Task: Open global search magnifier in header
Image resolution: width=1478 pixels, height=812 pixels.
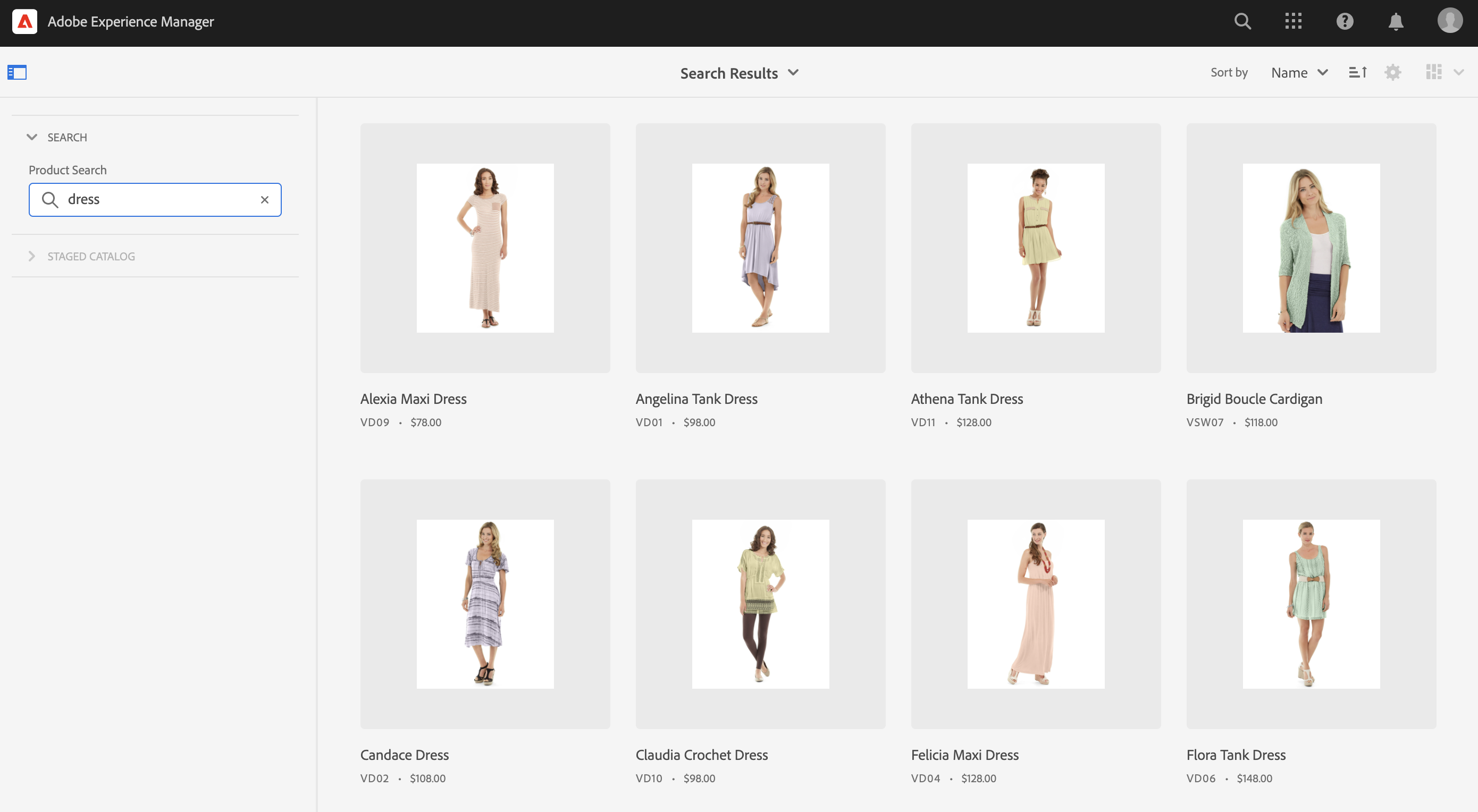Action: pos(1242,22)
